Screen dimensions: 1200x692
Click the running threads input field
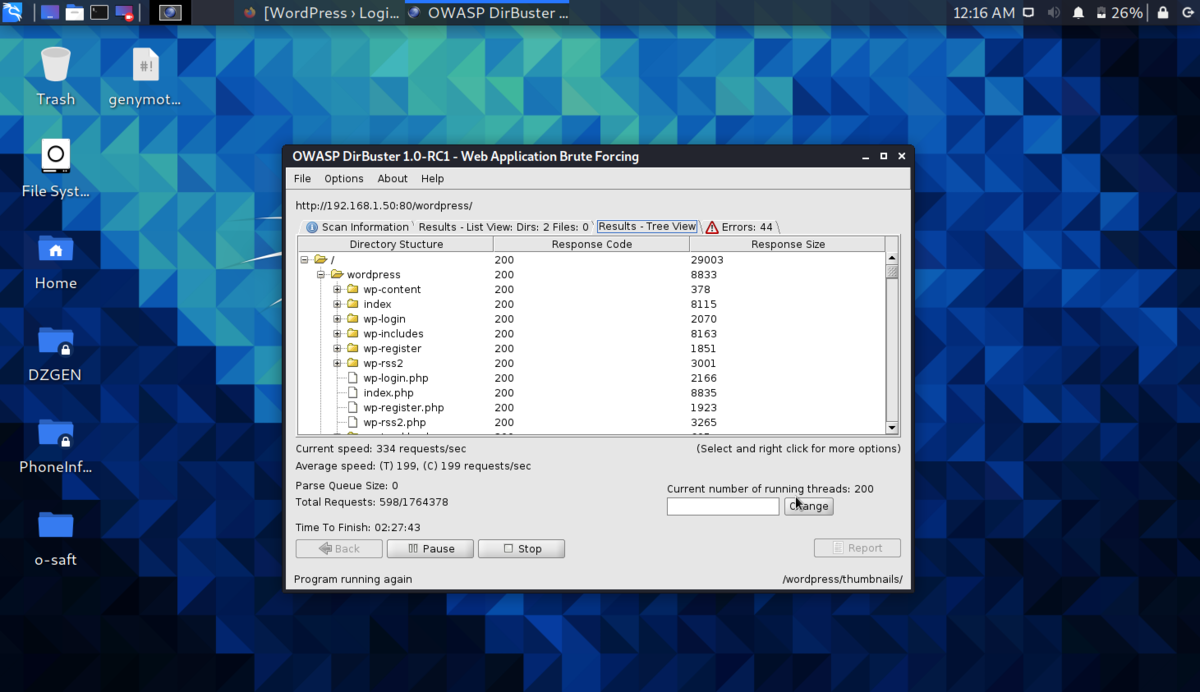point(723,507)
